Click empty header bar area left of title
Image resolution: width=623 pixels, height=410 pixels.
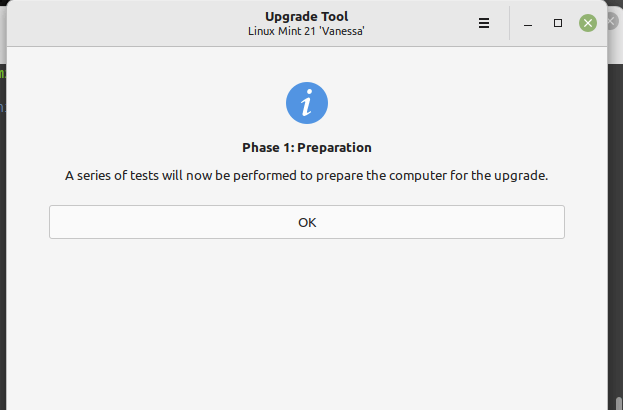120,23
